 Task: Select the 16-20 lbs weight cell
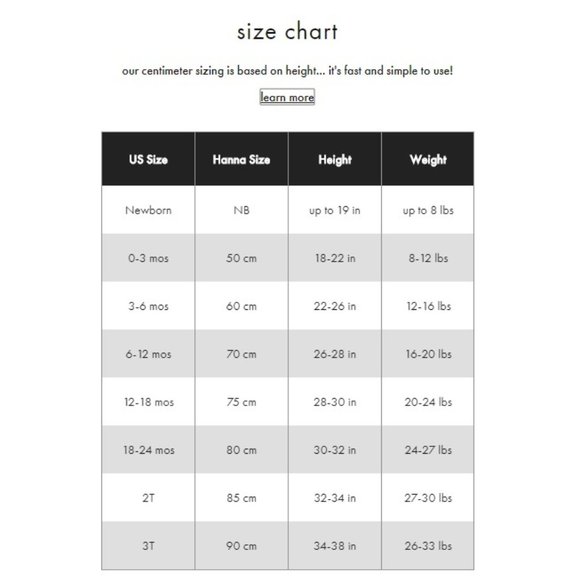[428, 354]
